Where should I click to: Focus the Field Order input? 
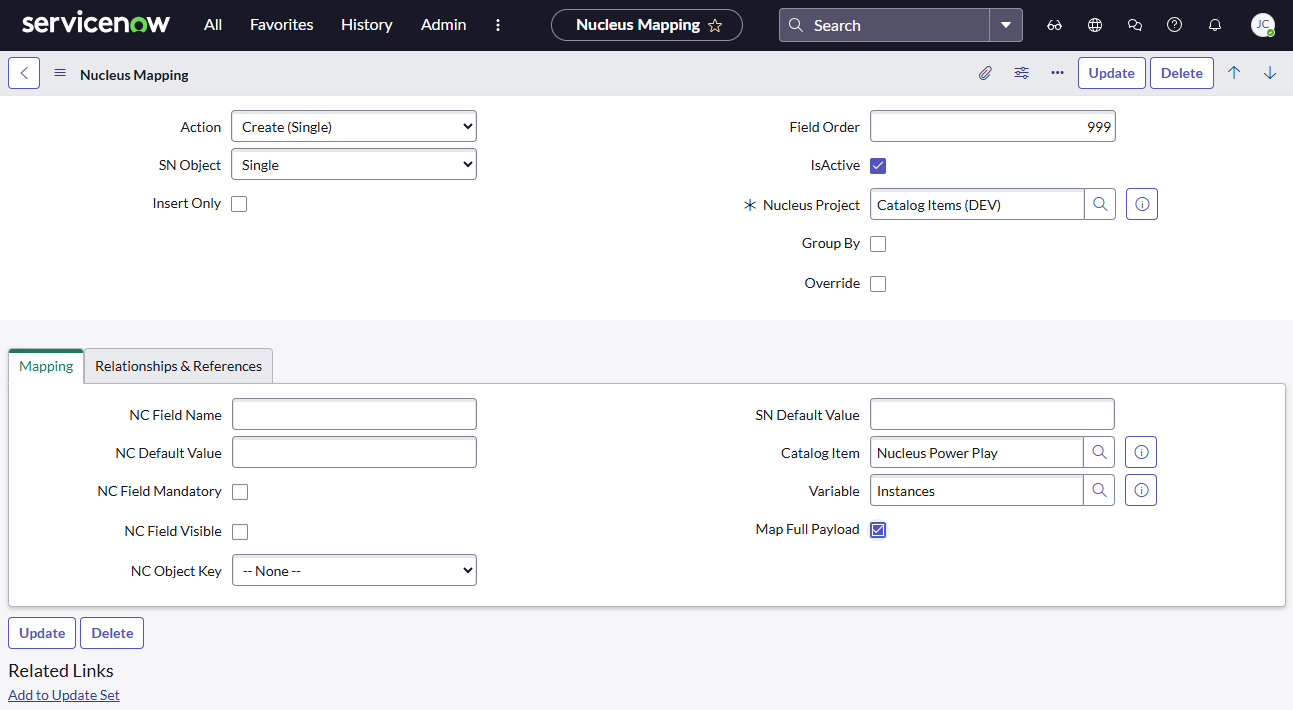click(x=993, y=127)
